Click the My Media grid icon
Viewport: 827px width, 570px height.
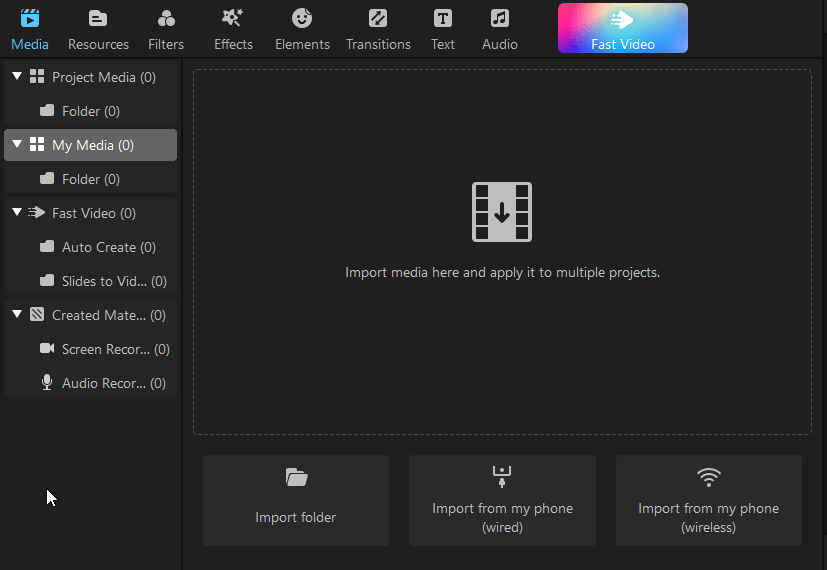click(37, 144)
